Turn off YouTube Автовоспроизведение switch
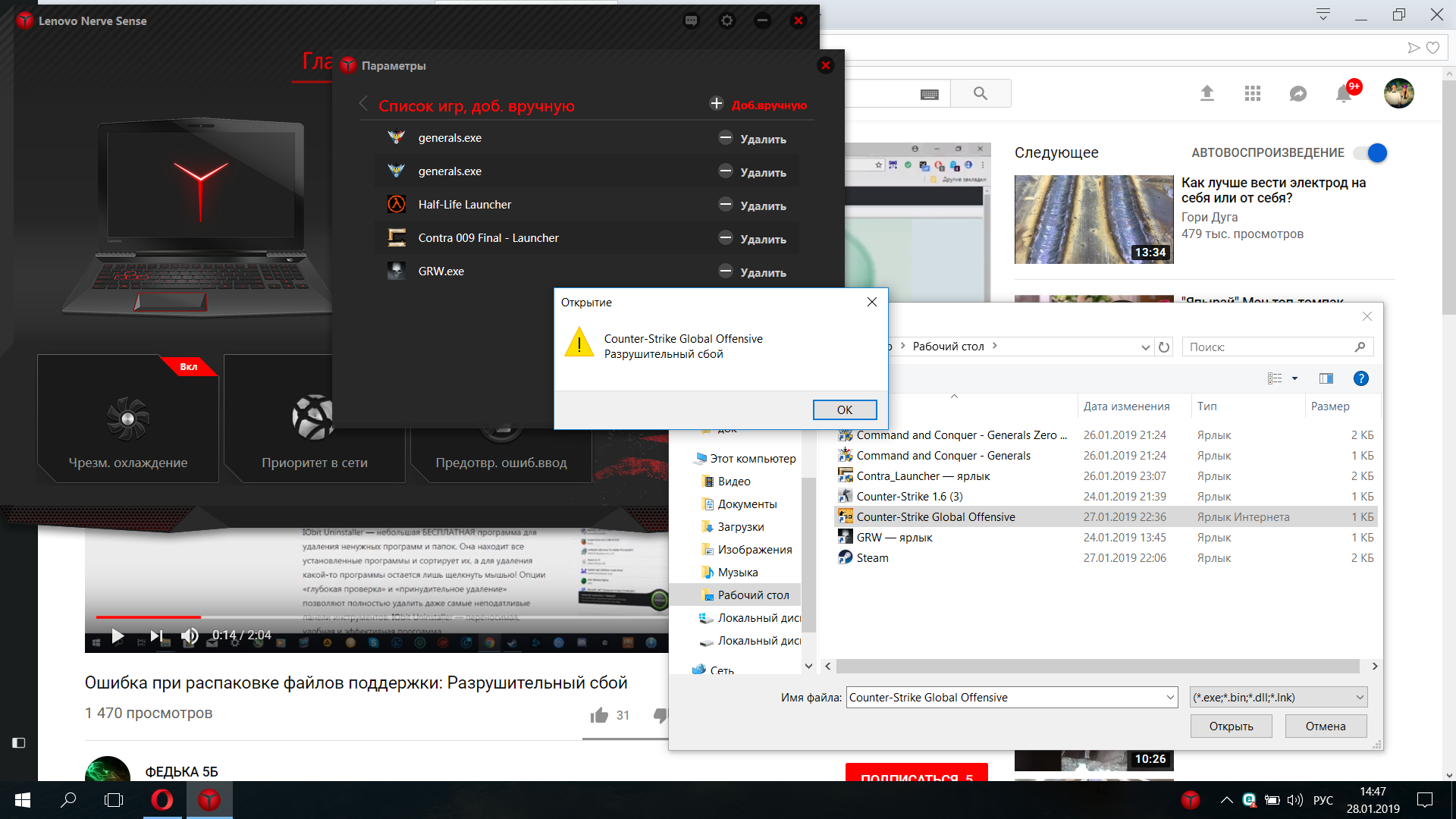The image size is (1456, 819). [x=1370, y=153]
